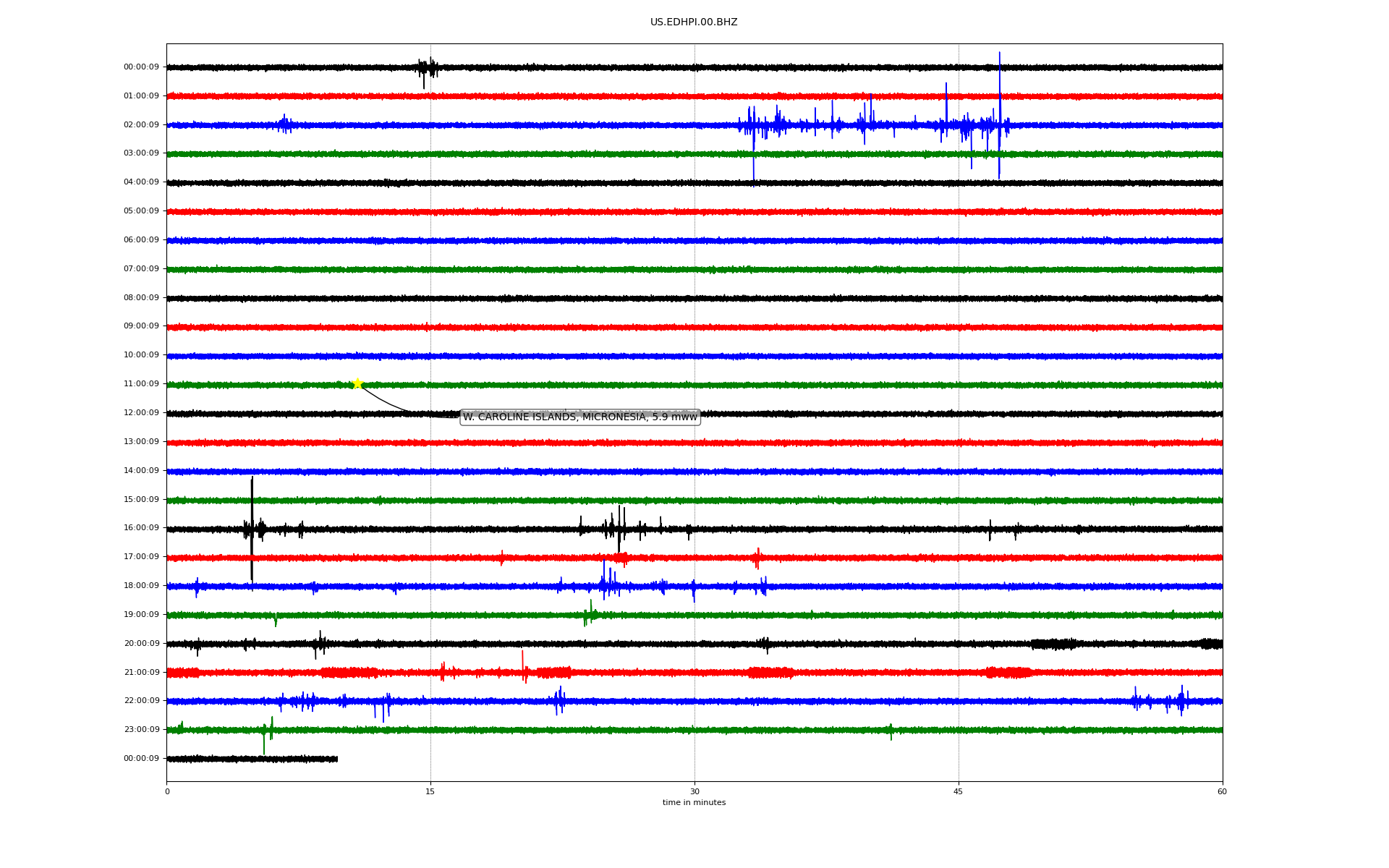
Task: Click the 'time in minutes' axis label
Action: (x=694, y=803)
